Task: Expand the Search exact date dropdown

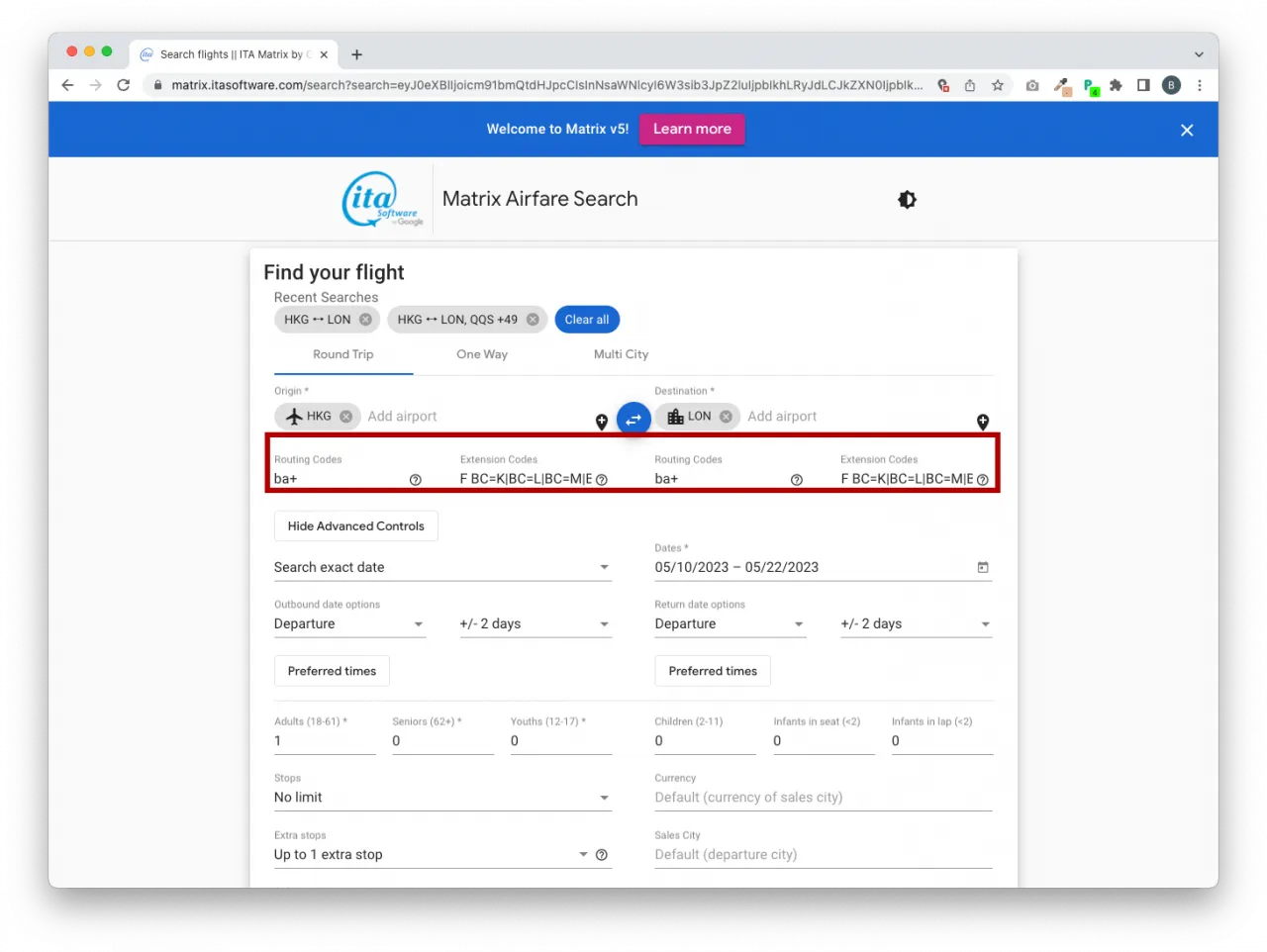Action: [442, 567]
